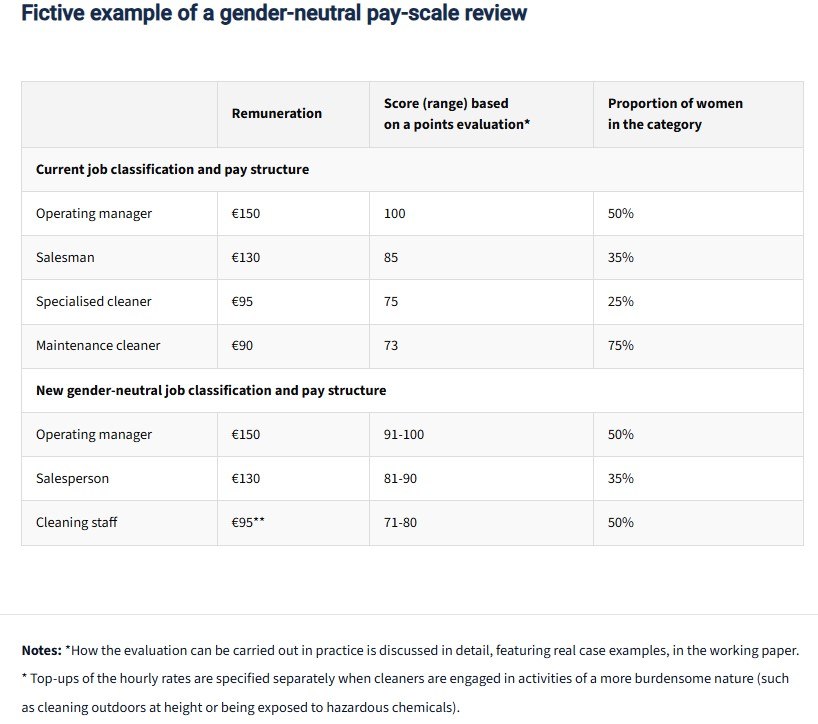The width and height of the screenshot is (818, 724).
Task: Select the 91-100 score range cell
Action: (404, 434)
